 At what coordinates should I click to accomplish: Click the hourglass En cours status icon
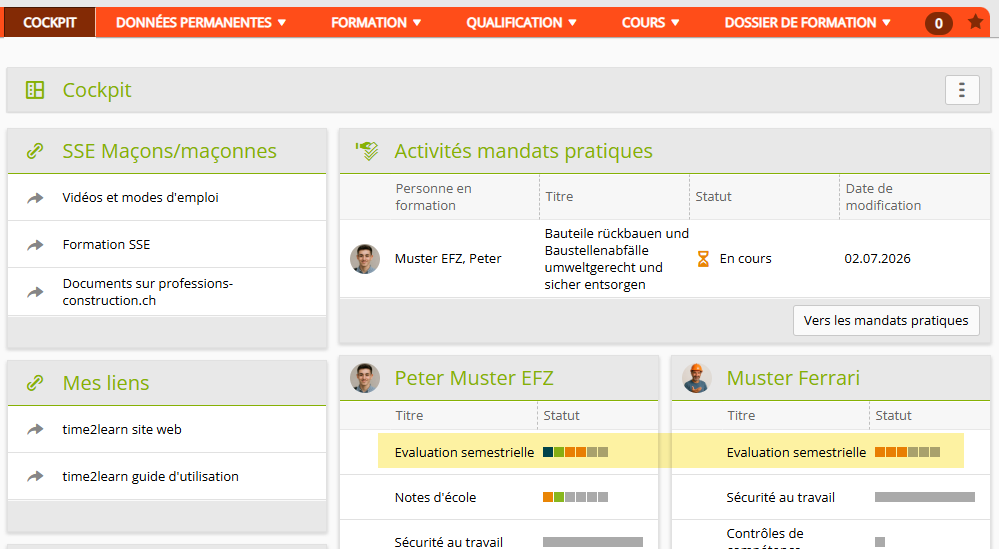tap(703, 259)
